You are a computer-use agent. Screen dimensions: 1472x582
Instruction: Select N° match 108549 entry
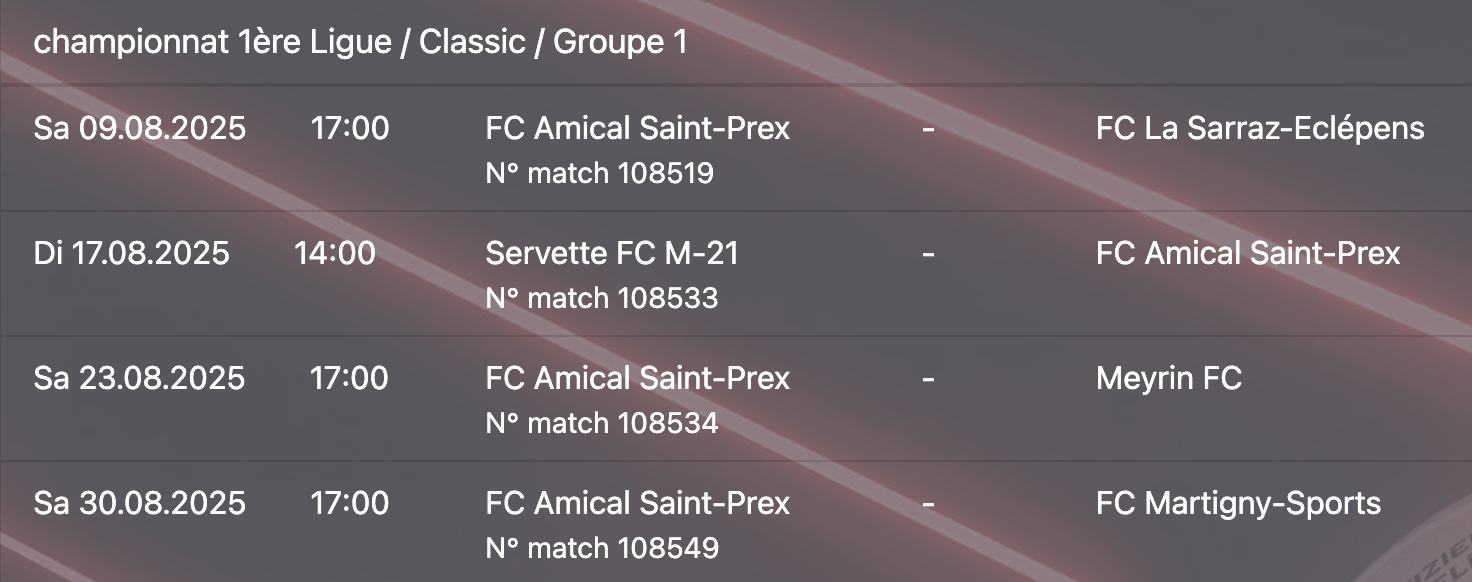(x=602, y=548)
